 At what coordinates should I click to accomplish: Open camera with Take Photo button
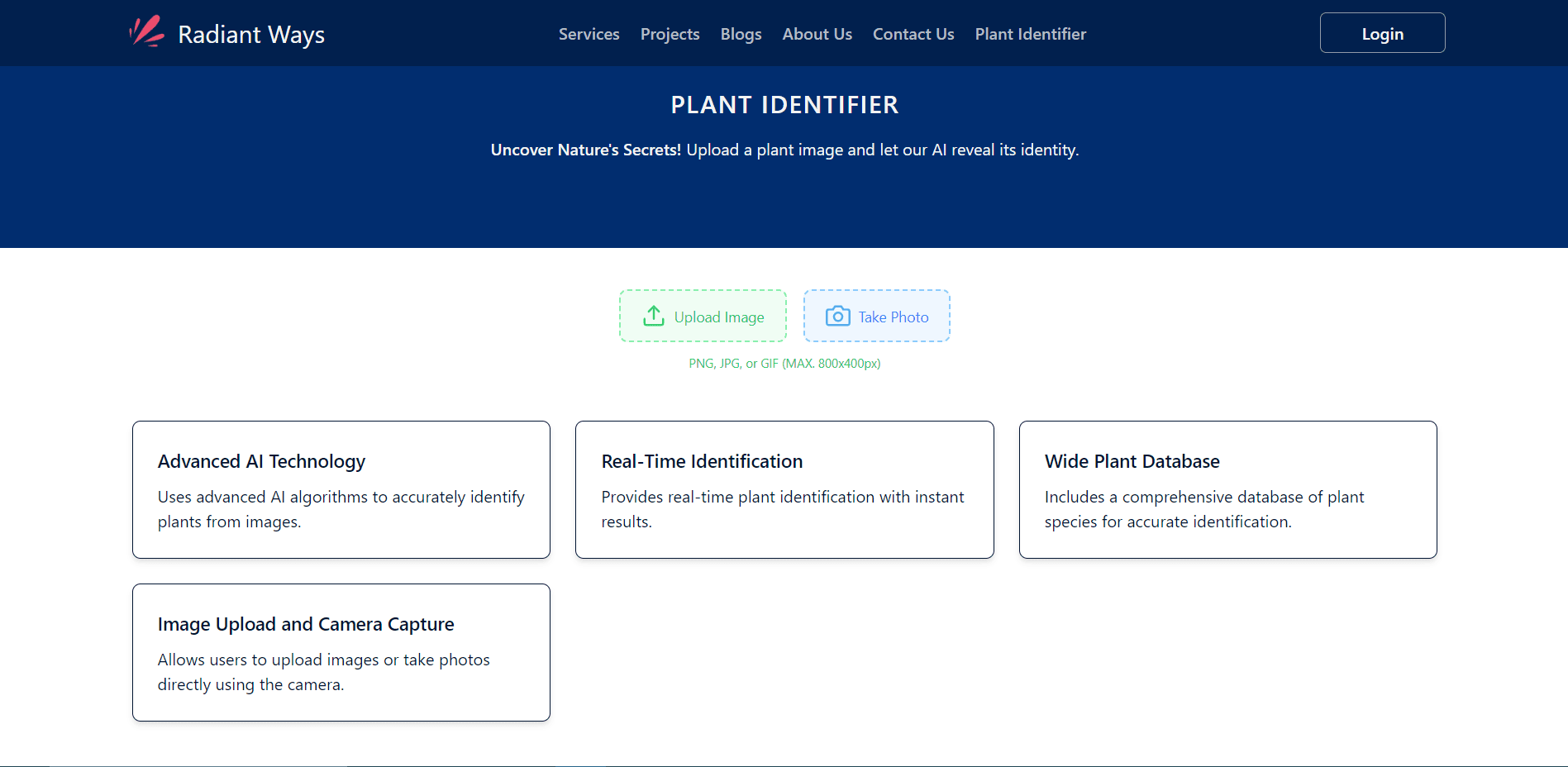pyautogui.click(x=876, y=316)
